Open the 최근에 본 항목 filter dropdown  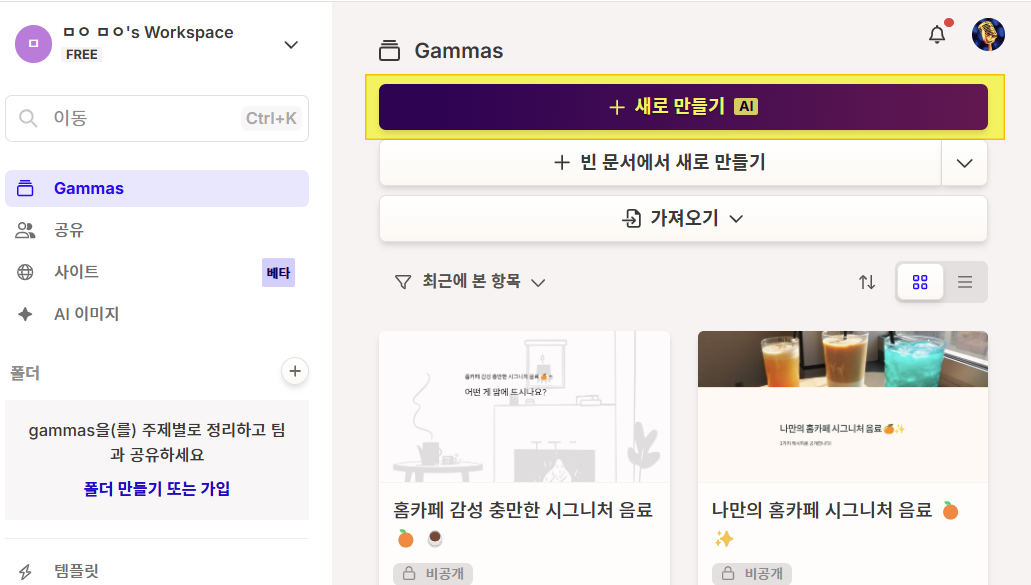coord(470,282)
